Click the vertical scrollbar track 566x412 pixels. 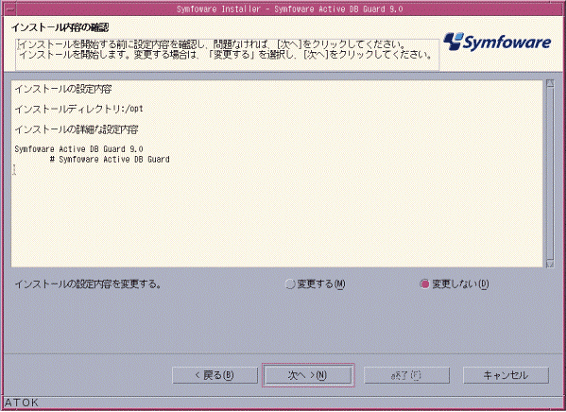(x=550, y=174)
